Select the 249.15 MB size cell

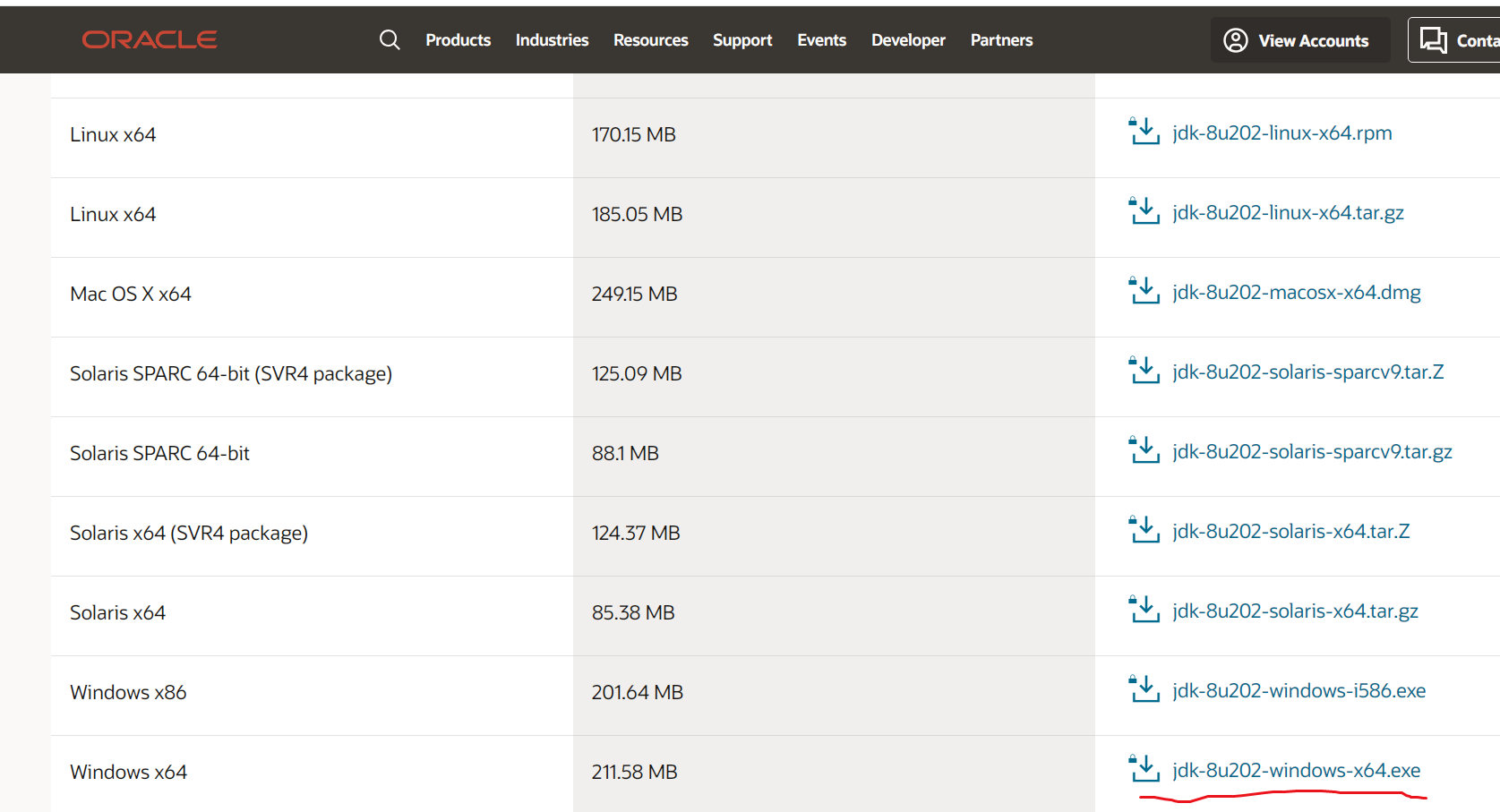click(834, 297)
